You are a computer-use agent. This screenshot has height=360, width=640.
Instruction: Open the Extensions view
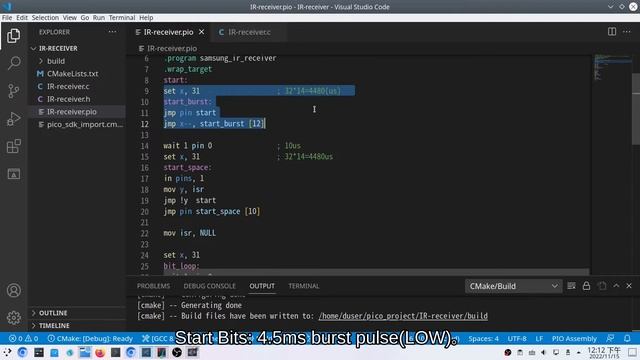pos(13,146)
